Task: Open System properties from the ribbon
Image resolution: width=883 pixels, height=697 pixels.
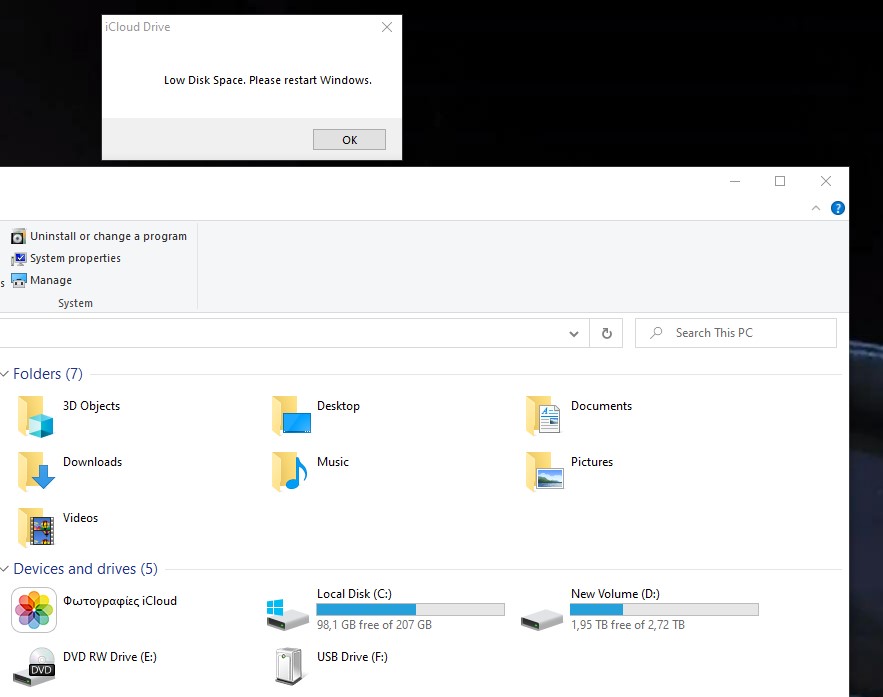Action: coord(73,258)
